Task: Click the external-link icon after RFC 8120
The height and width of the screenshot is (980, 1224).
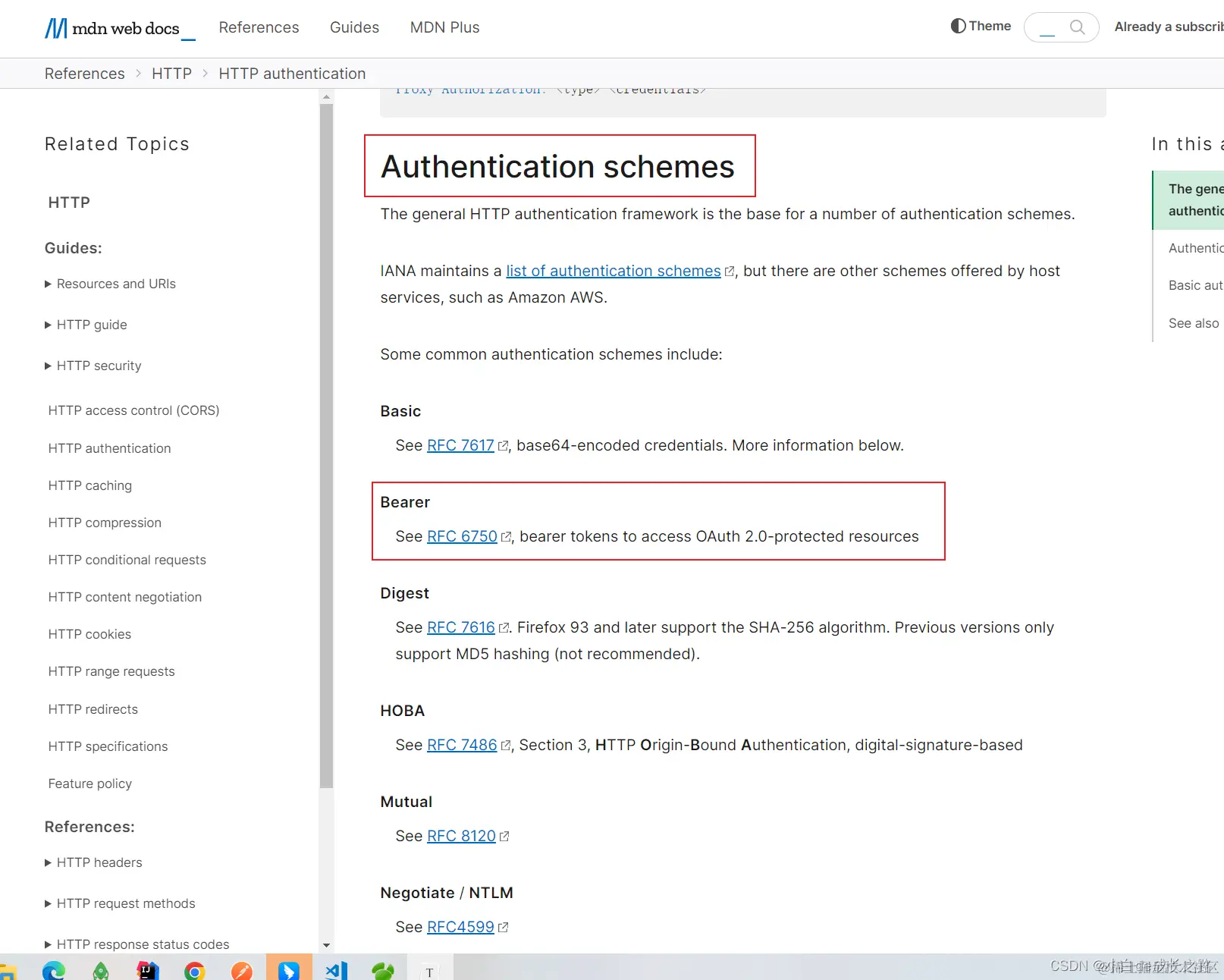Action: pyautogui.click(x=504, y=837)
